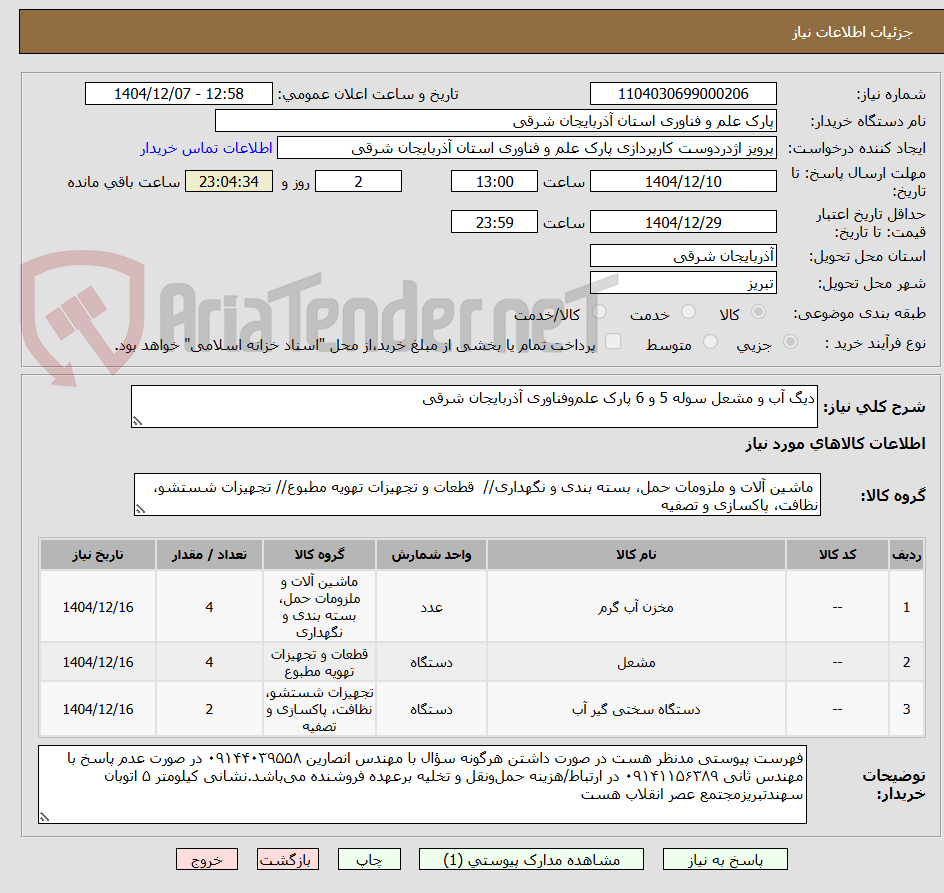Select the کالا radio button
Image resolution: width=944 pixels, height=893 pixels.
point(759,312)
